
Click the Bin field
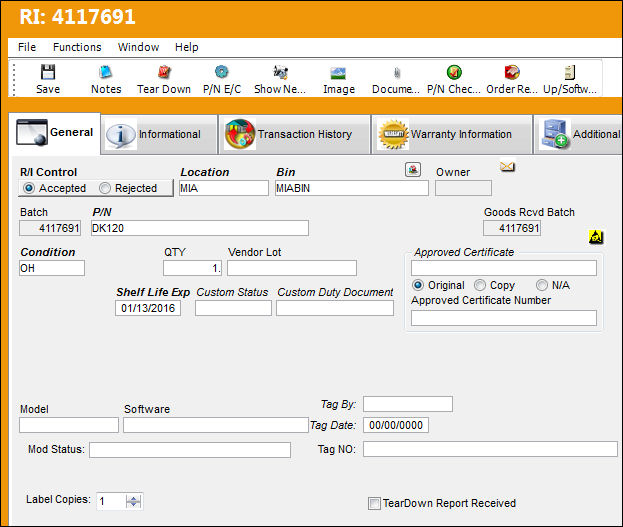[352, 188]
